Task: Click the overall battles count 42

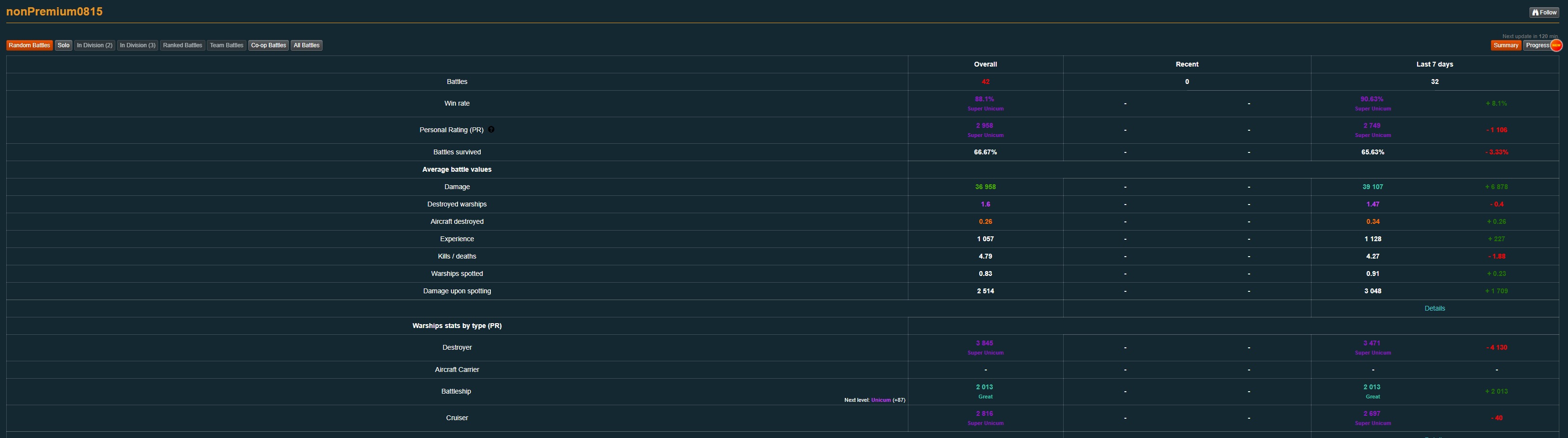Action: 986,82
